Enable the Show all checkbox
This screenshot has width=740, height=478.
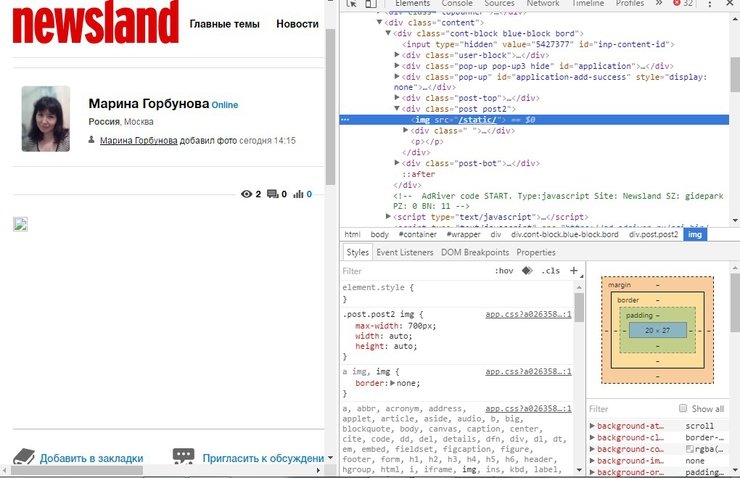684,408
